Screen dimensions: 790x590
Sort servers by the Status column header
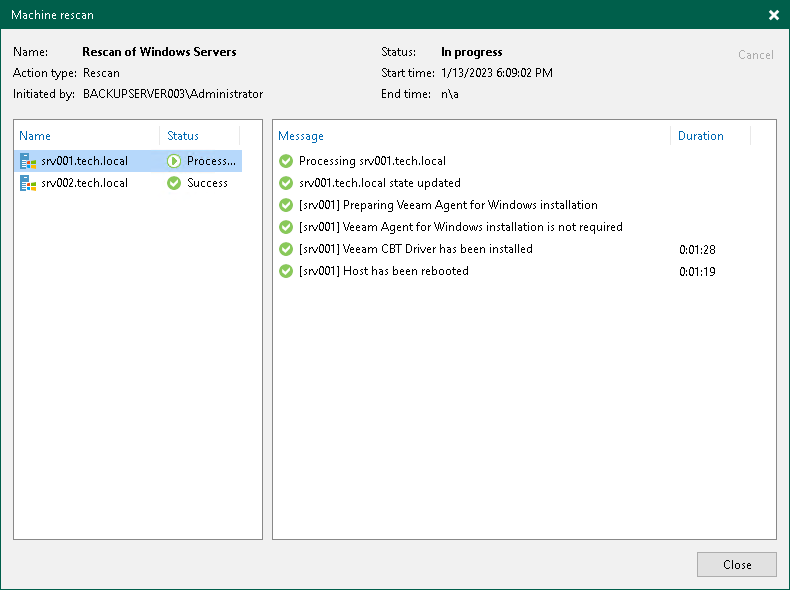[183, 136]
